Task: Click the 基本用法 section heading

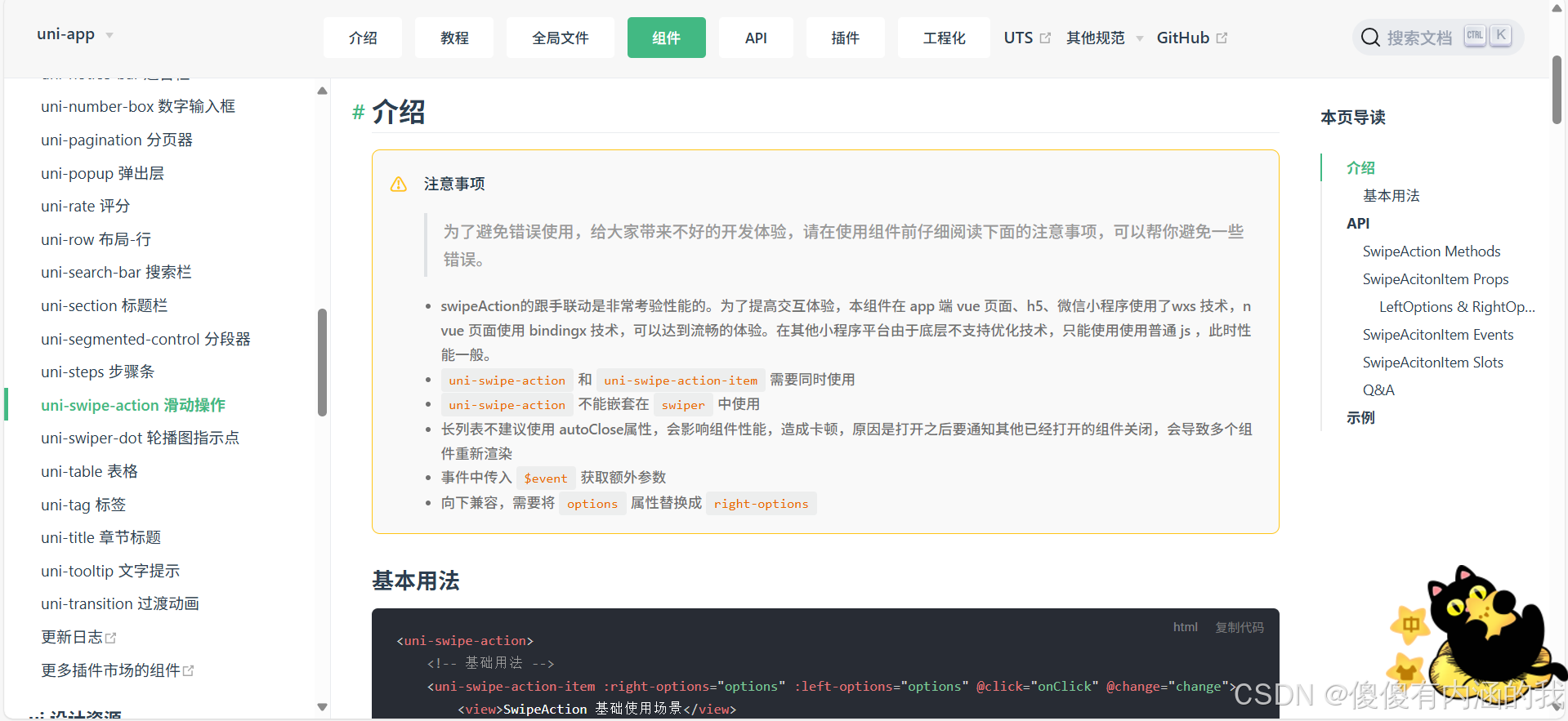Action: pos(416,581)
